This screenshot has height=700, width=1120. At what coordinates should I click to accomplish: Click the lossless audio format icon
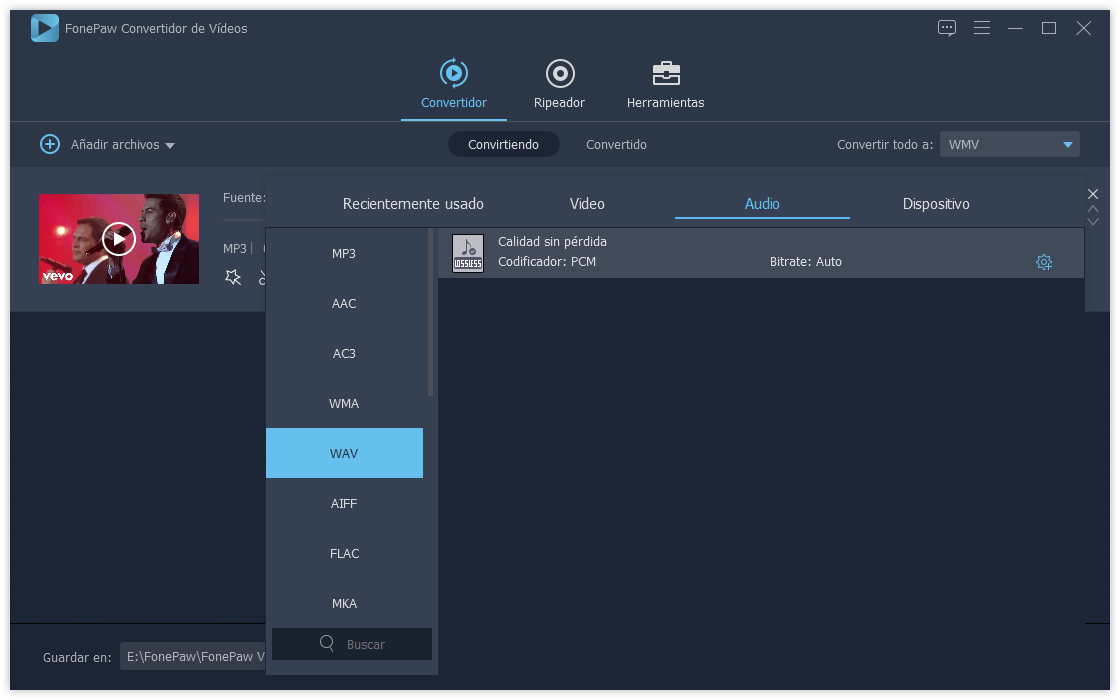click(468, 254)
